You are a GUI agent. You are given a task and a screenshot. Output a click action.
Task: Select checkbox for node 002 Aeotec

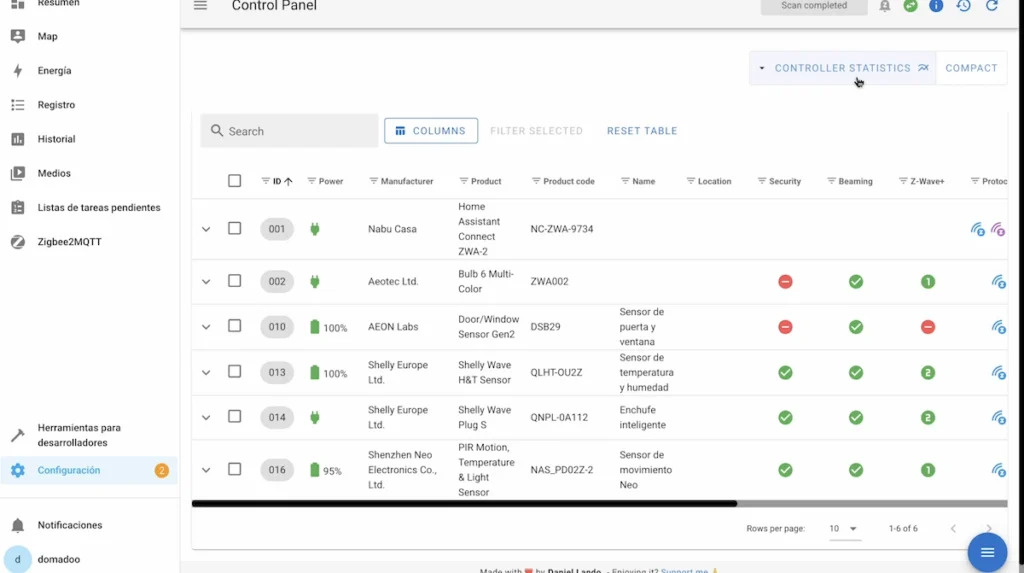tap(234, 281)
